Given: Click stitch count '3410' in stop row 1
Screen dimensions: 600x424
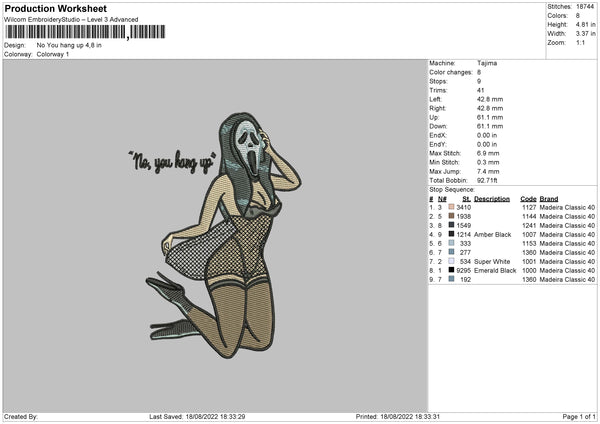Looking at the screenshot, I should tap(463, 207).
